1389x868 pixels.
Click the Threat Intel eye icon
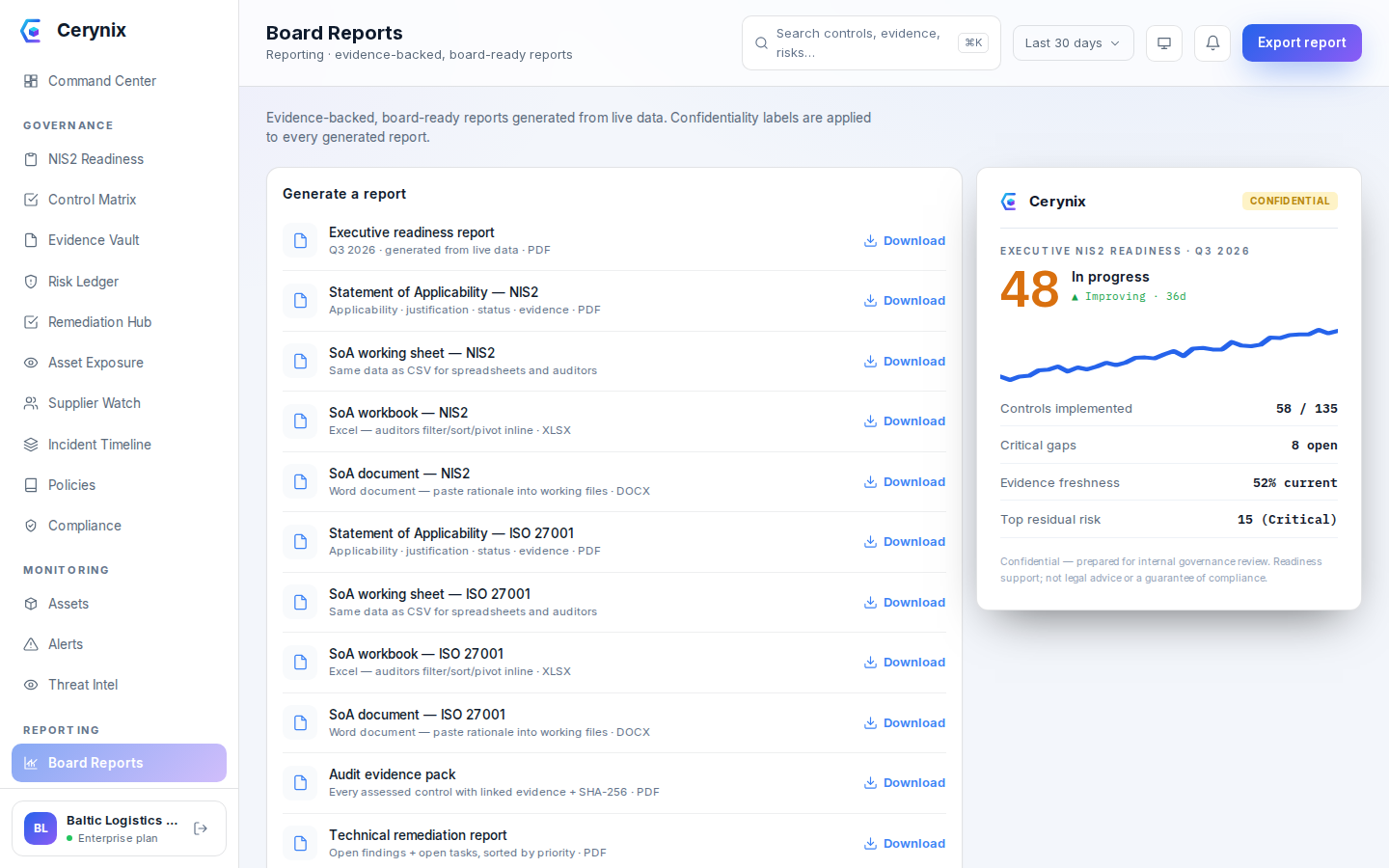click(31, 685)
